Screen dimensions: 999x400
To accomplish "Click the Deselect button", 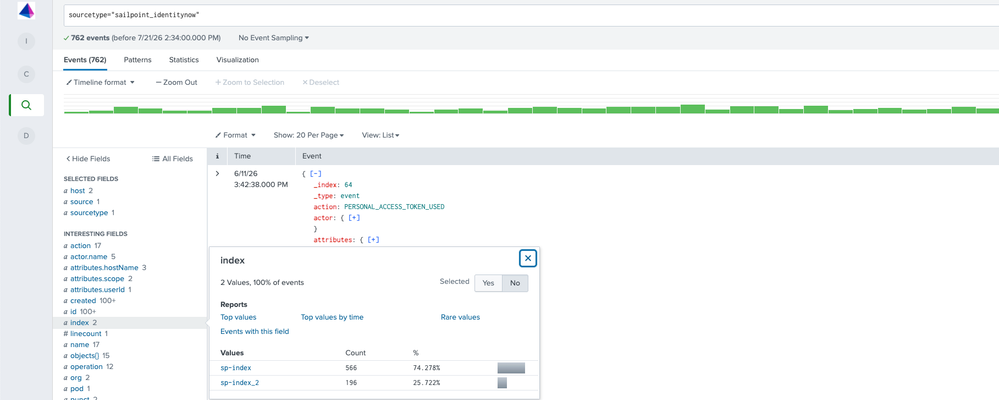I will (x=320, y=83).
